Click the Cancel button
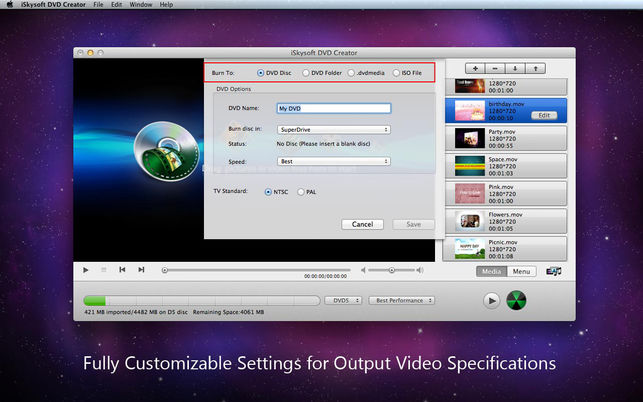643x402 pixels. point(363,224)
